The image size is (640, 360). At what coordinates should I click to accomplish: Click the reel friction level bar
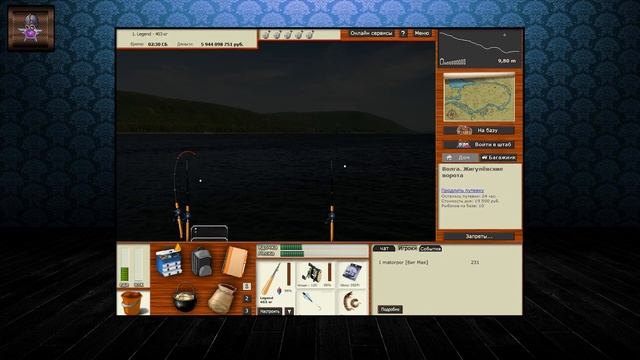pos(329,273)
